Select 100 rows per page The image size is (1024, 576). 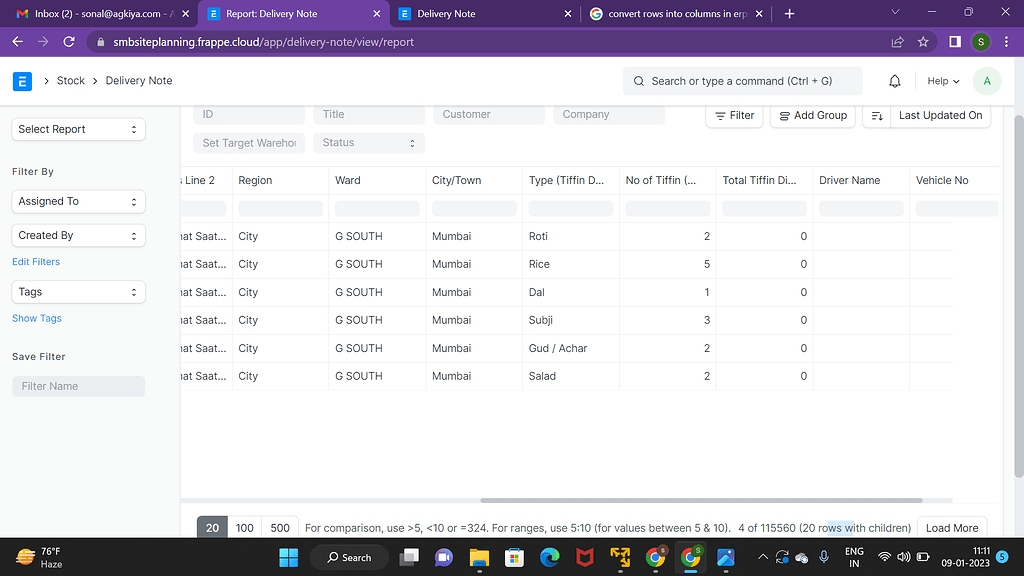(244, 527)
